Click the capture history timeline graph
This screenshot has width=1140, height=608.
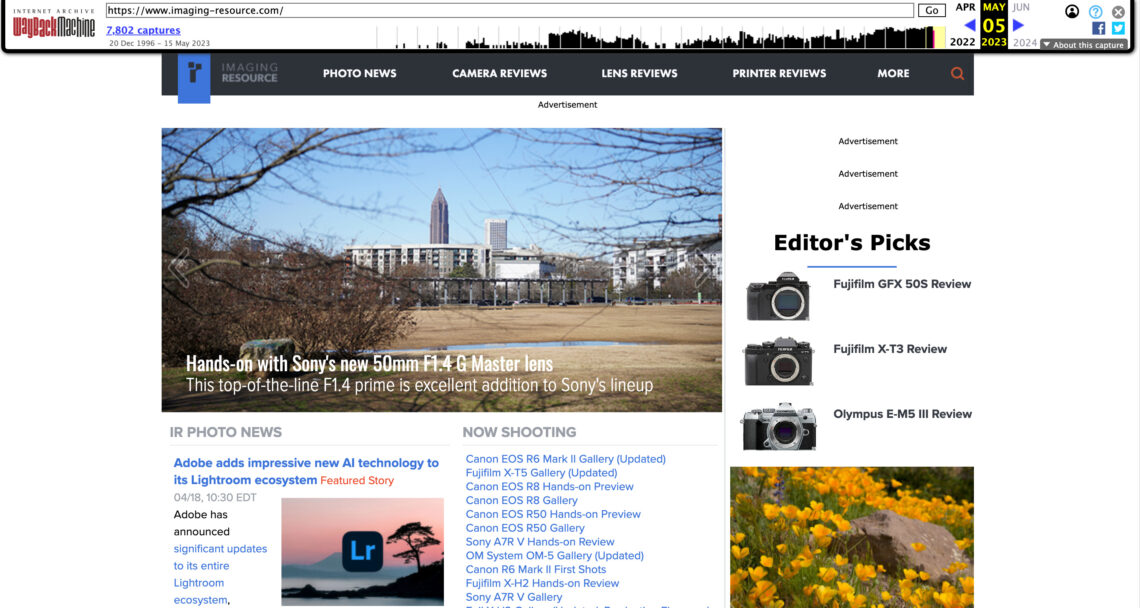[x=662, y=37]
